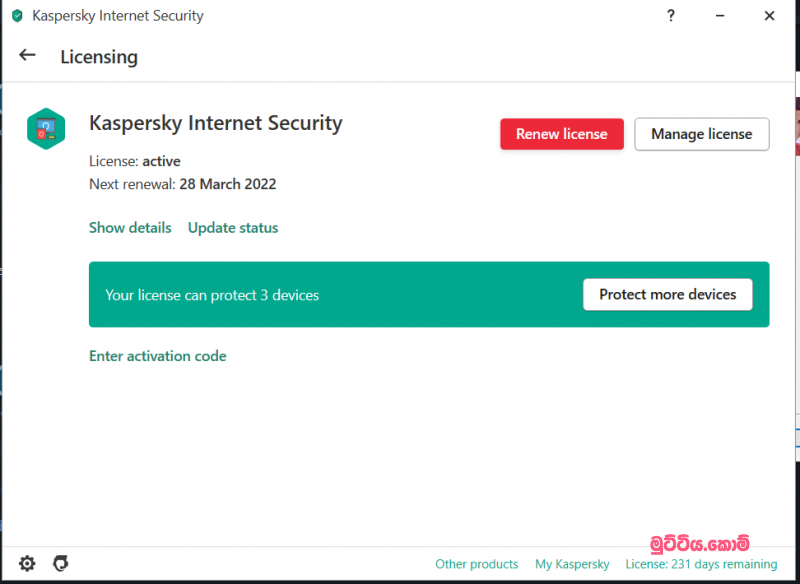
Task: Open the Manage license button
Action: pos(701,134)
